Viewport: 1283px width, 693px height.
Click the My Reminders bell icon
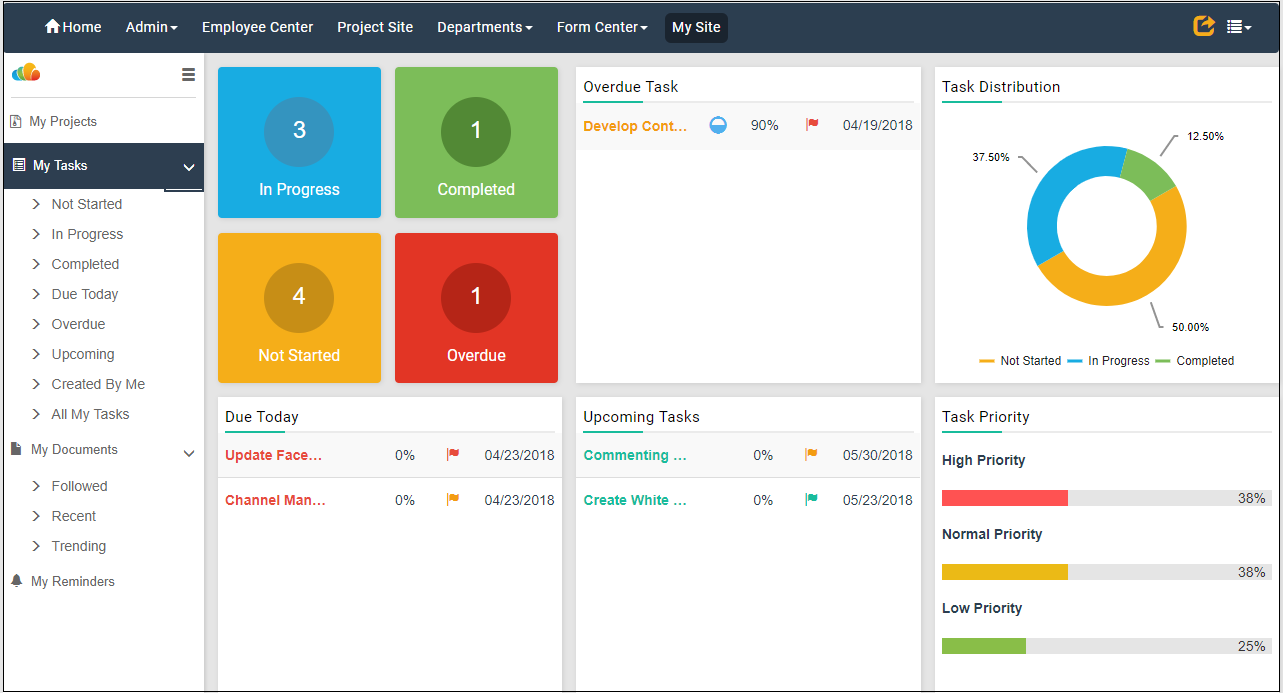tap(16, 581)
